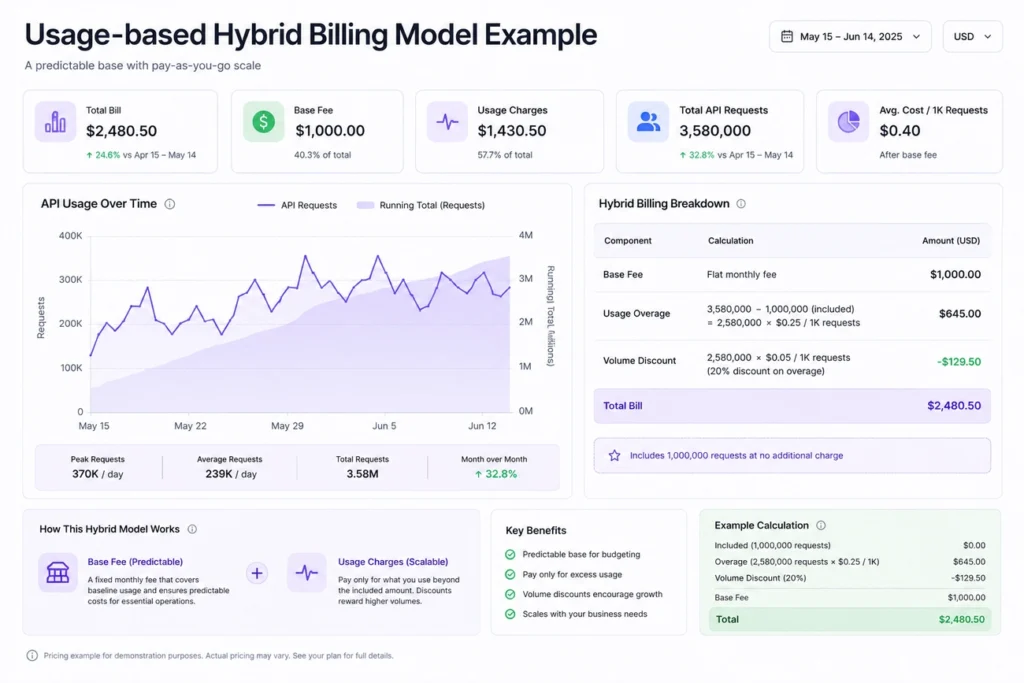Click the Month over Month 32.8% stat
Image resolution: width=1024 pixels, height=683 pixels.
[494, 468]
